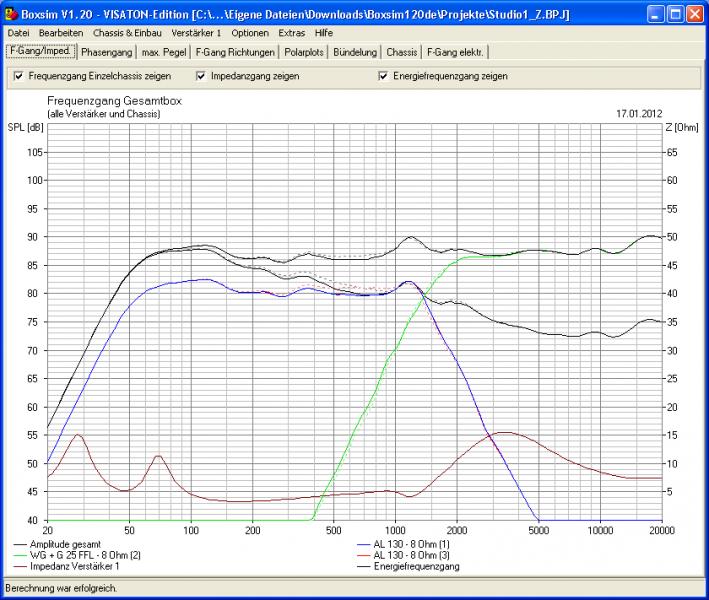The height and width of the screenshot is (600, 709).
Task: Open the Chassis tab
Action: coord(402,52)
